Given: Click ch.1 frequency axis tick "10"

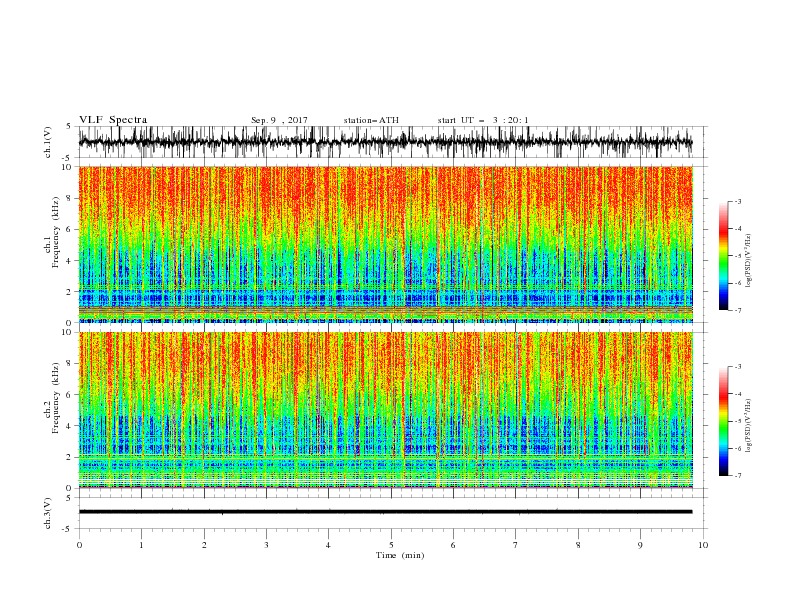Looking at the screenshot, I should pyautogui.click(x=67, y=166).
